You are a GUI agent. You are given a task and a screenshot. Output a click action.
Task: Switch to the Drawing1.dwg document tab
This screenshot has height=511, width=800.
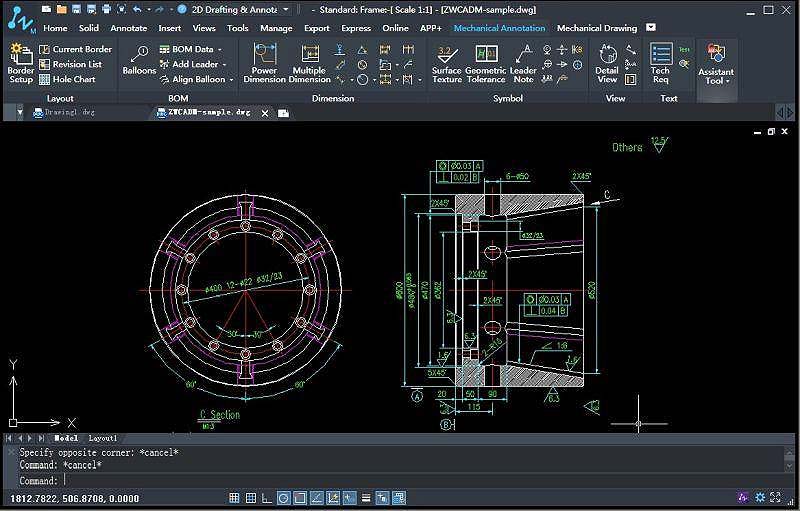tap(64, 112)
